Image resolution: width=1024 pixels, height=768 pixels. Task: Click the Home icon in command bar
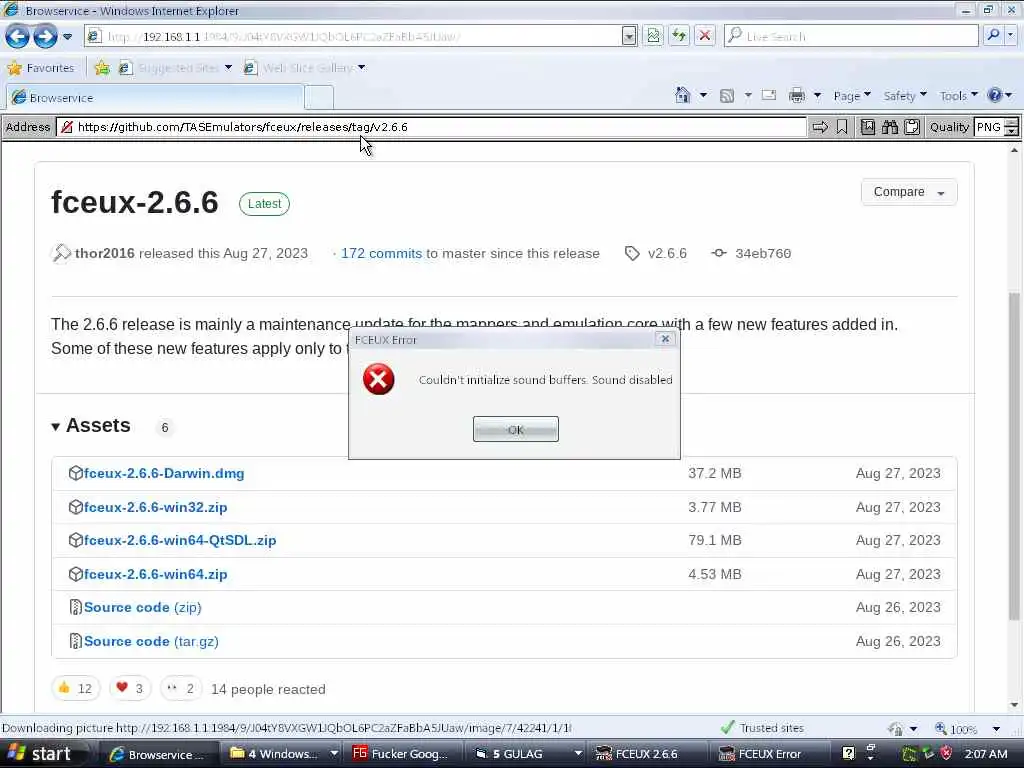pos(682,96)
